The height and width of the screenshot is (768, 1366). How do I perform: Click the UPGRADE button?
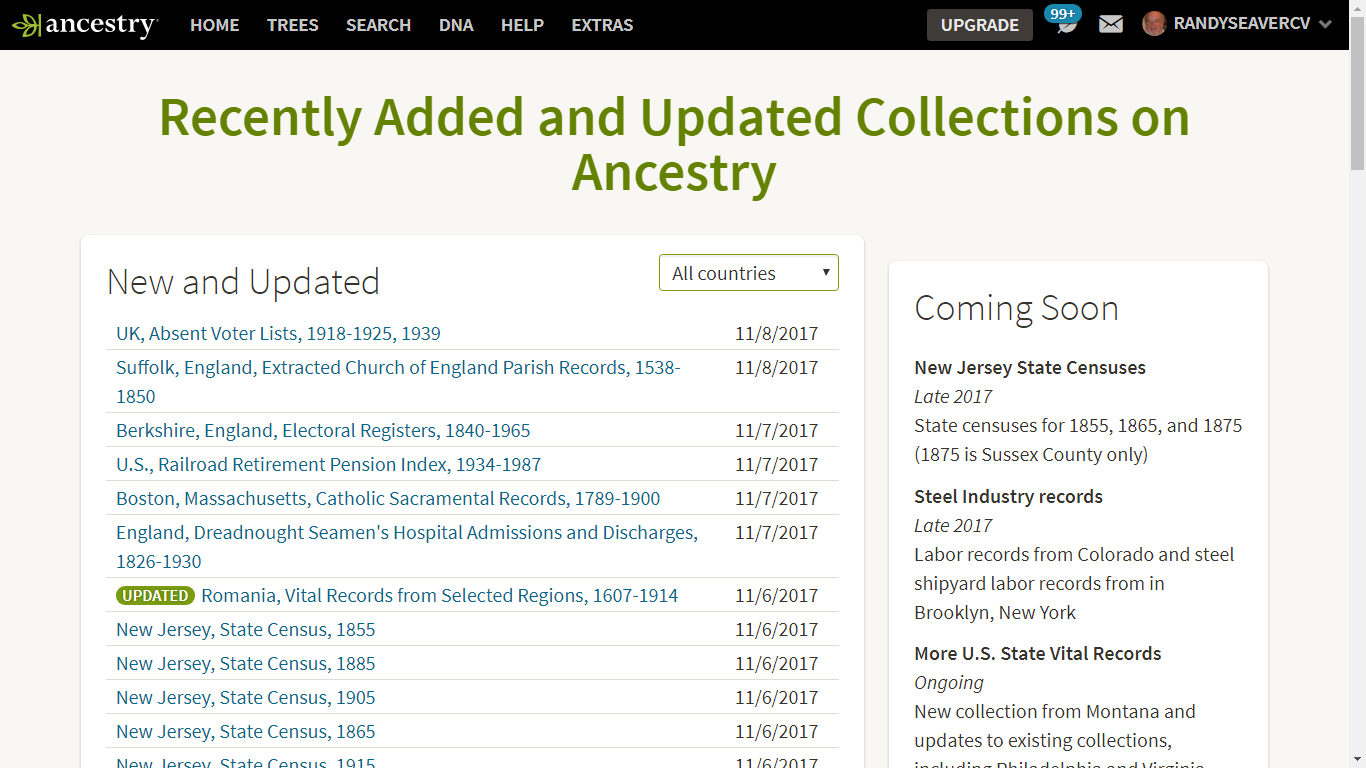[x=979, y=25]
